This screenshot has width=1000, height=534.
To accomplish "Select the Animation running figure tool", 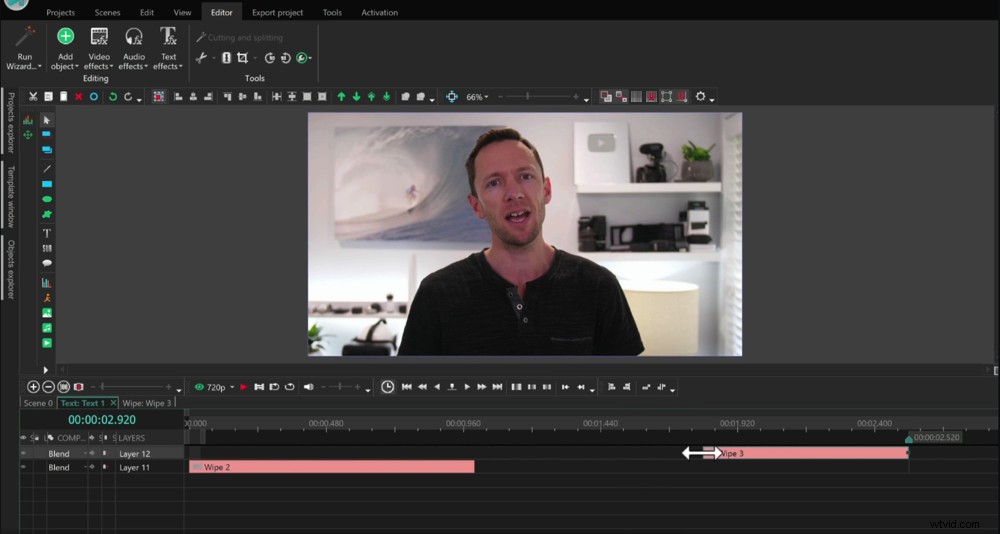I will click(x=47, y=297).
